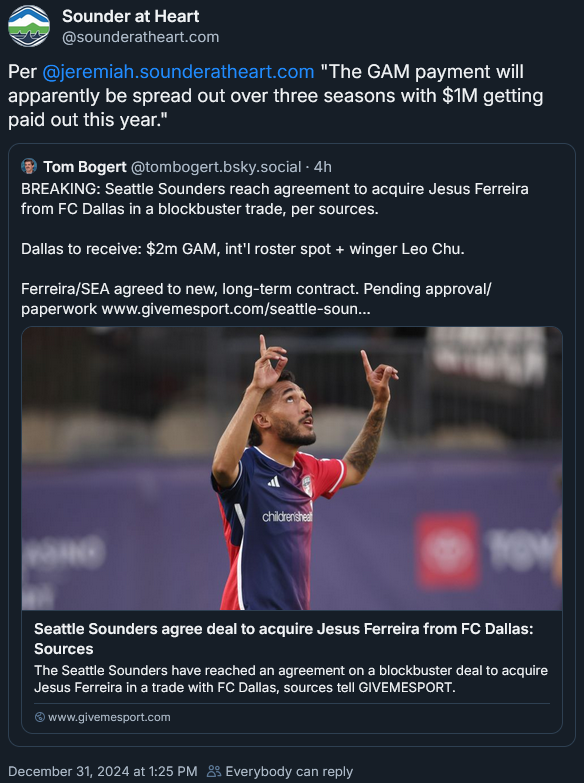Click the 4h timestamp on quoted post
Image resolution: width=584 pixels, height=783 pixels.
pos(323,167)
